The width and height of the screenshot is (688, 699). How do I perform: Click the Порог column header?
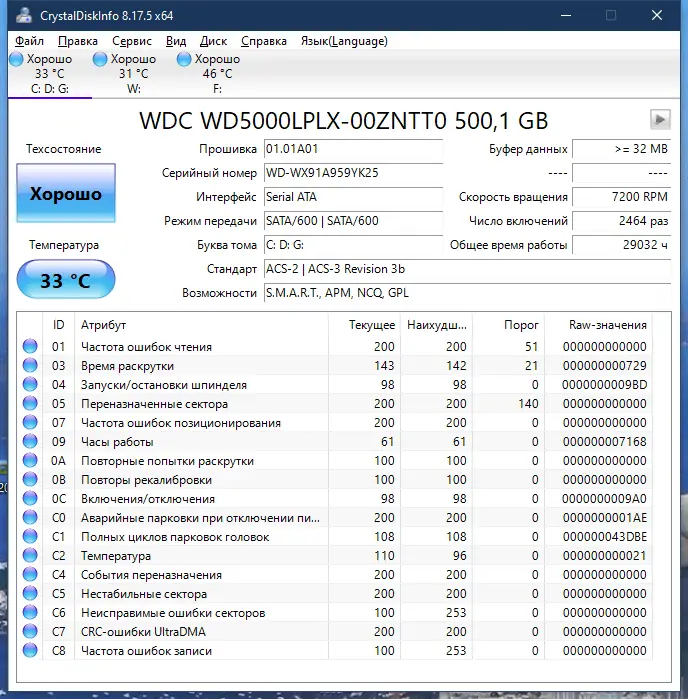coord(509,325)
